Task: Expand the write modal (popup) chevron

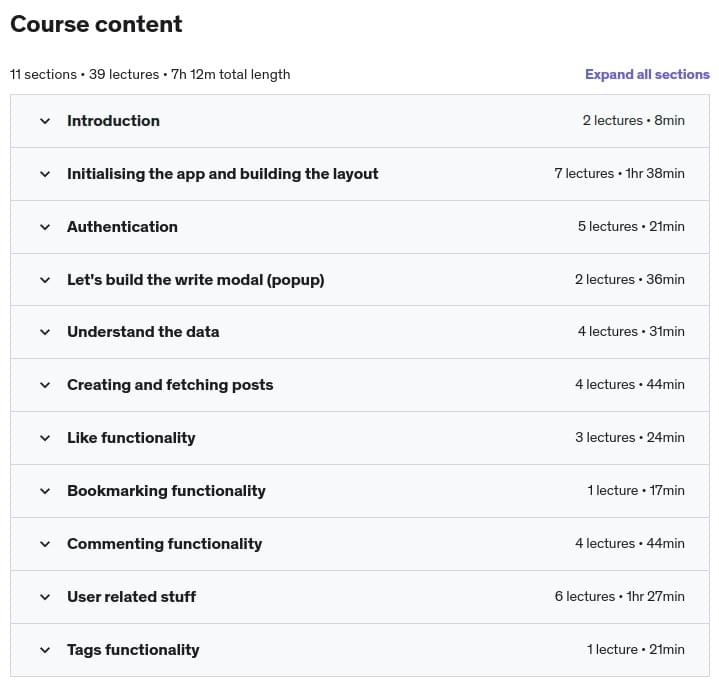Action: [45, 280]
